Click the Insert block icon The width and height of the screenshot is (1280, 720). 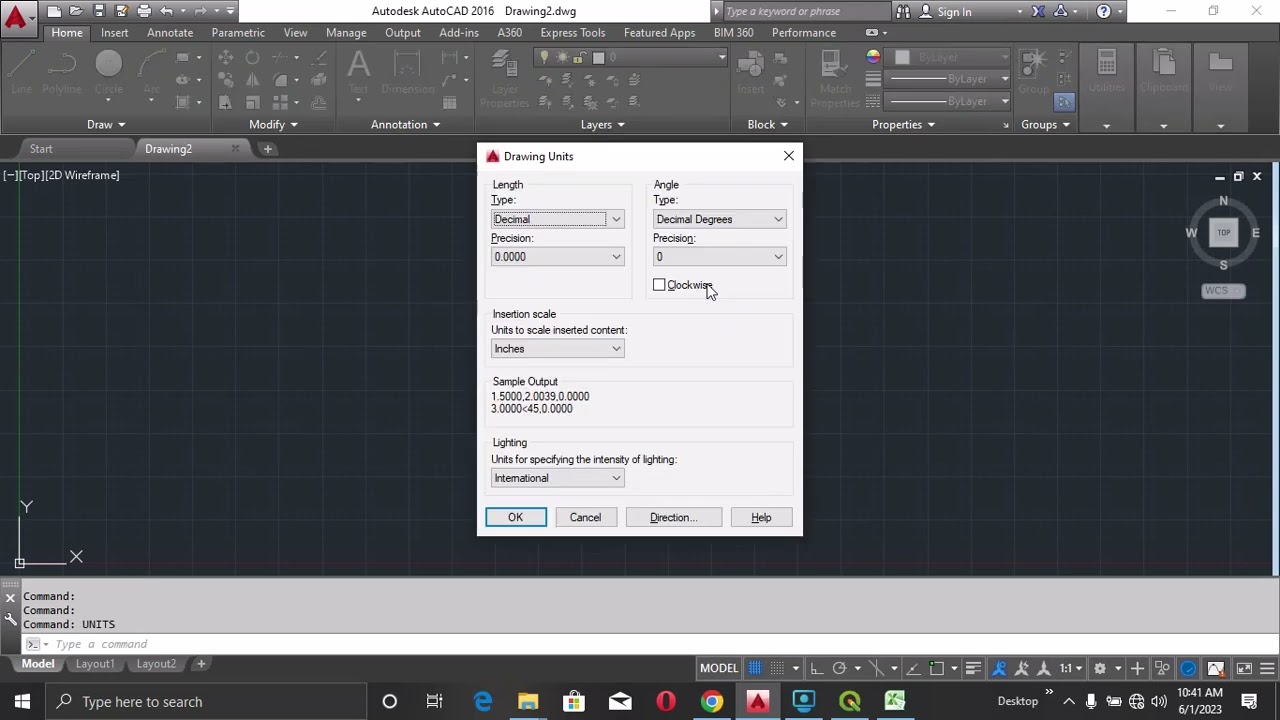(751, 72)
